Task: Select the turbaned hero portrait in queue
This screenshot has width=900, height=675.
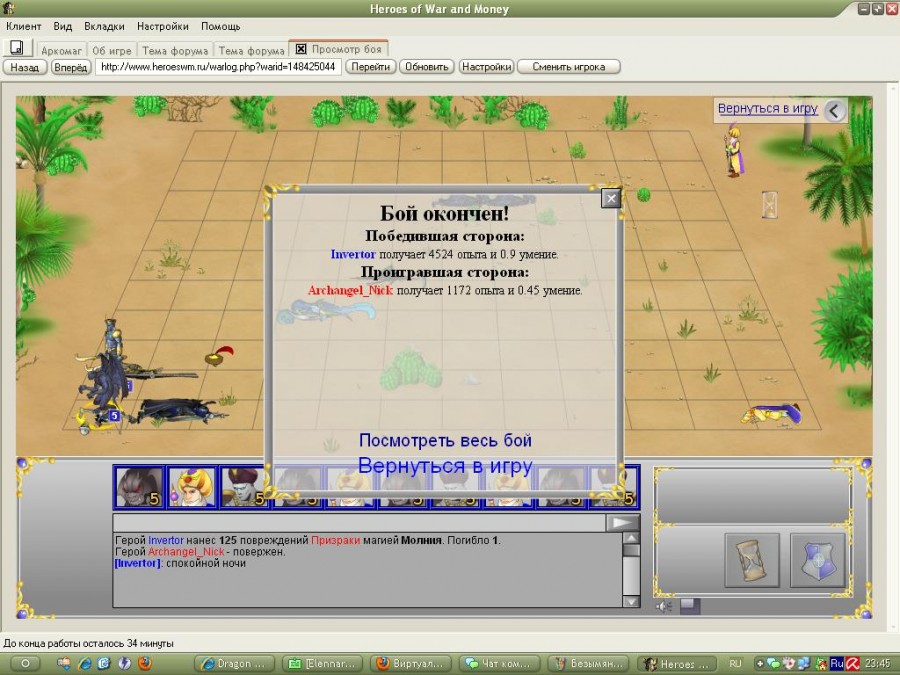Action: point(192,487)
